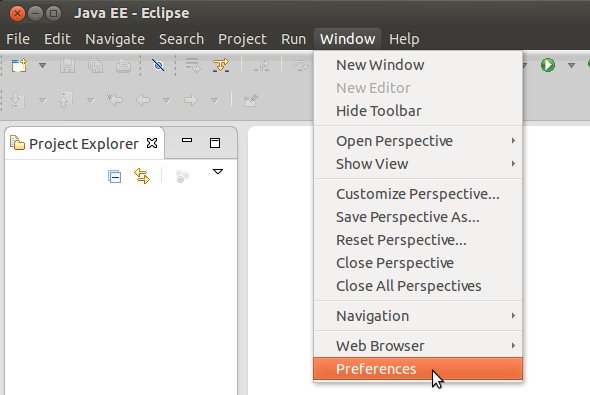This screenshot has height=395, width=590.
Task: Open the Project Explorer View Menu triangle
Action: click(x=218, y=172)
